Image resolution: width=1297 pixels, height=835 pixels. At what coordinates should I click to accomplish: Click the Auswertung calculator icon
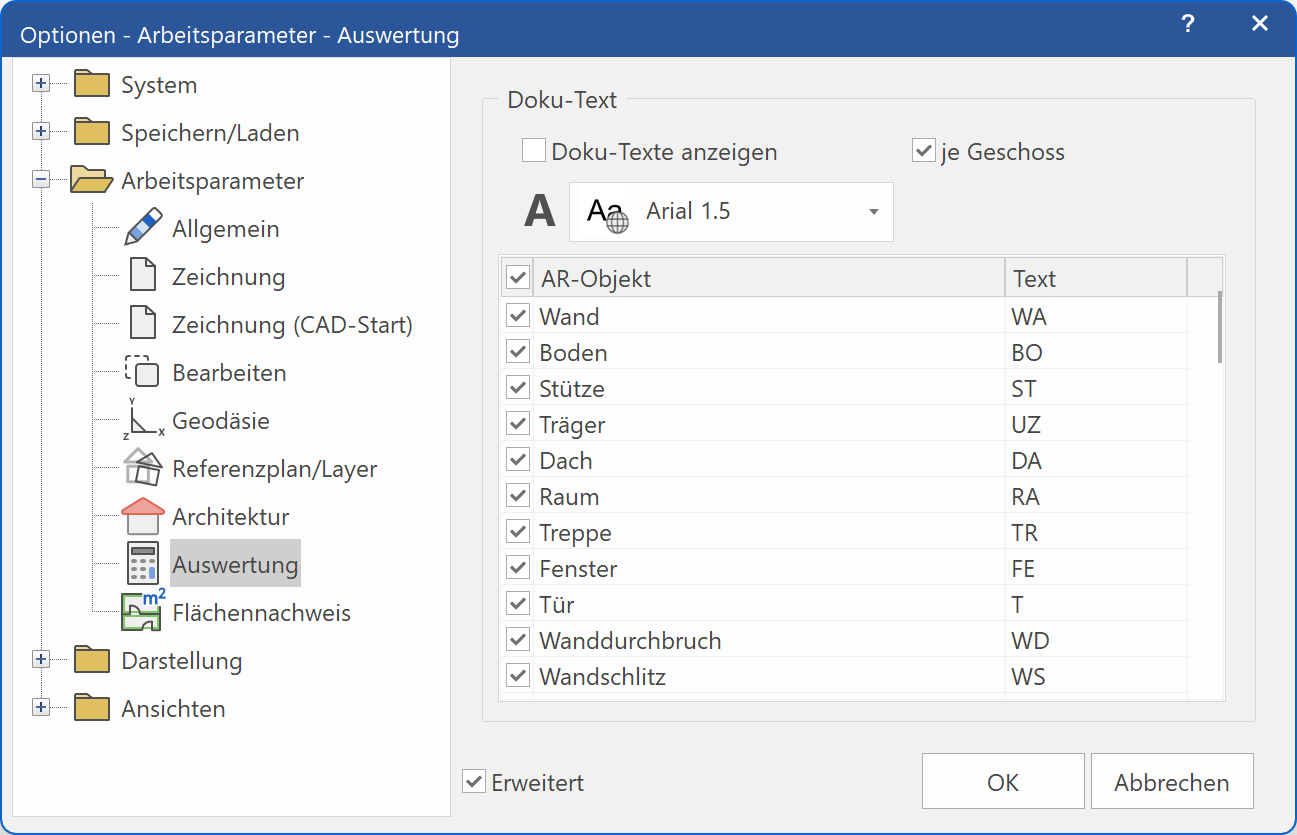pyautogui.click(x=143, y=562)
